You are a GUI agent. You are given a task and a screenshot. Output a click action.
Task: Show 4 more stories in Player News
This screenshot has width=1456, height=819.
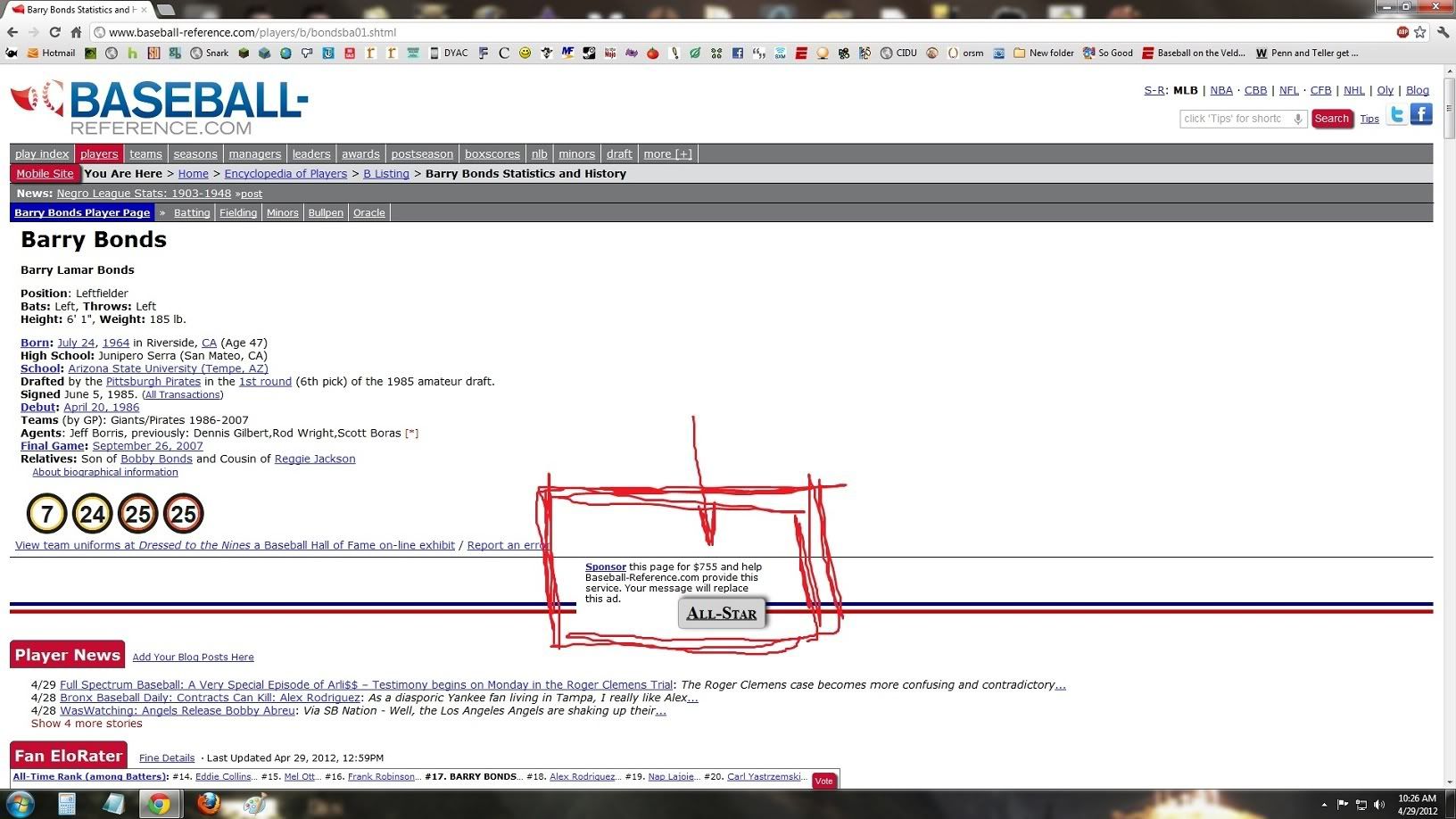coord(87,724)
